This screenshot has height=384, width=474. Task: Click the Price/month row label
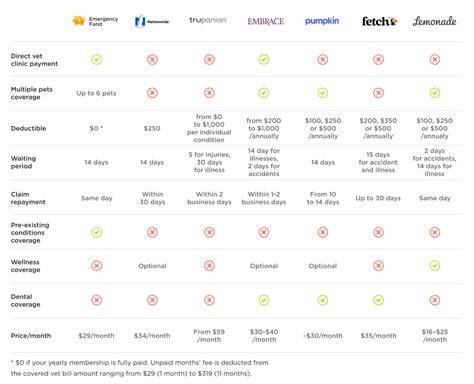click(31, 336)
